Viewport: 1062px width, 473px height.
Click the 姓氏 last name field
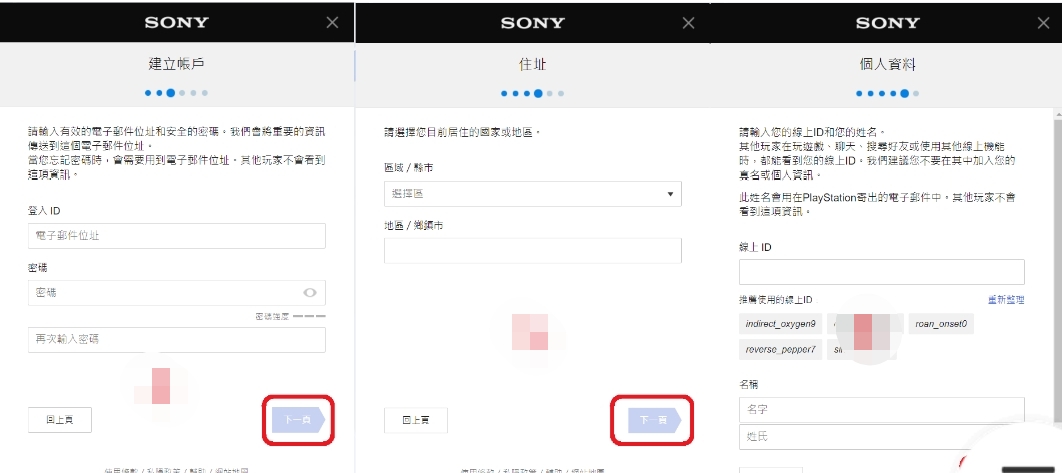pos(881,437)
